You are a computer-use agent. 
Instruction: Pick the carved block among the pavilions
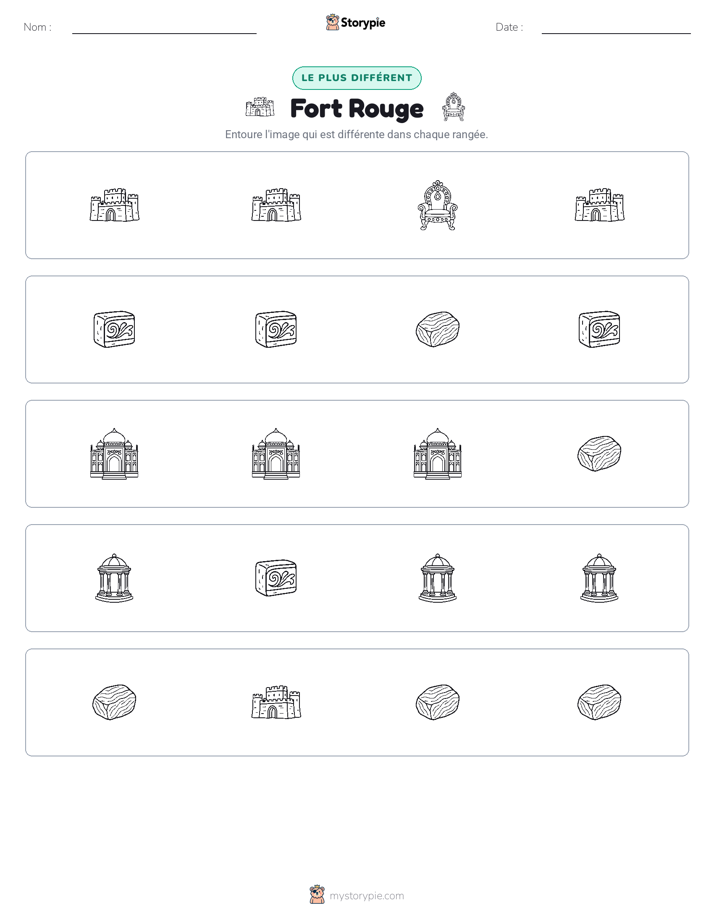[276, 578]
